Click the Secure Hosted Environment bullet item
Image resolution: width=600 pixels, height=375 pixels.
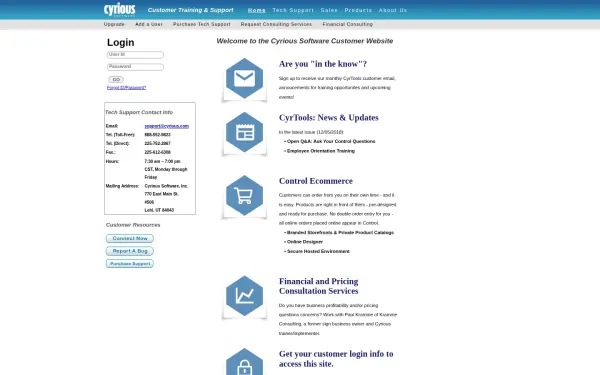[x=318, y=251]
